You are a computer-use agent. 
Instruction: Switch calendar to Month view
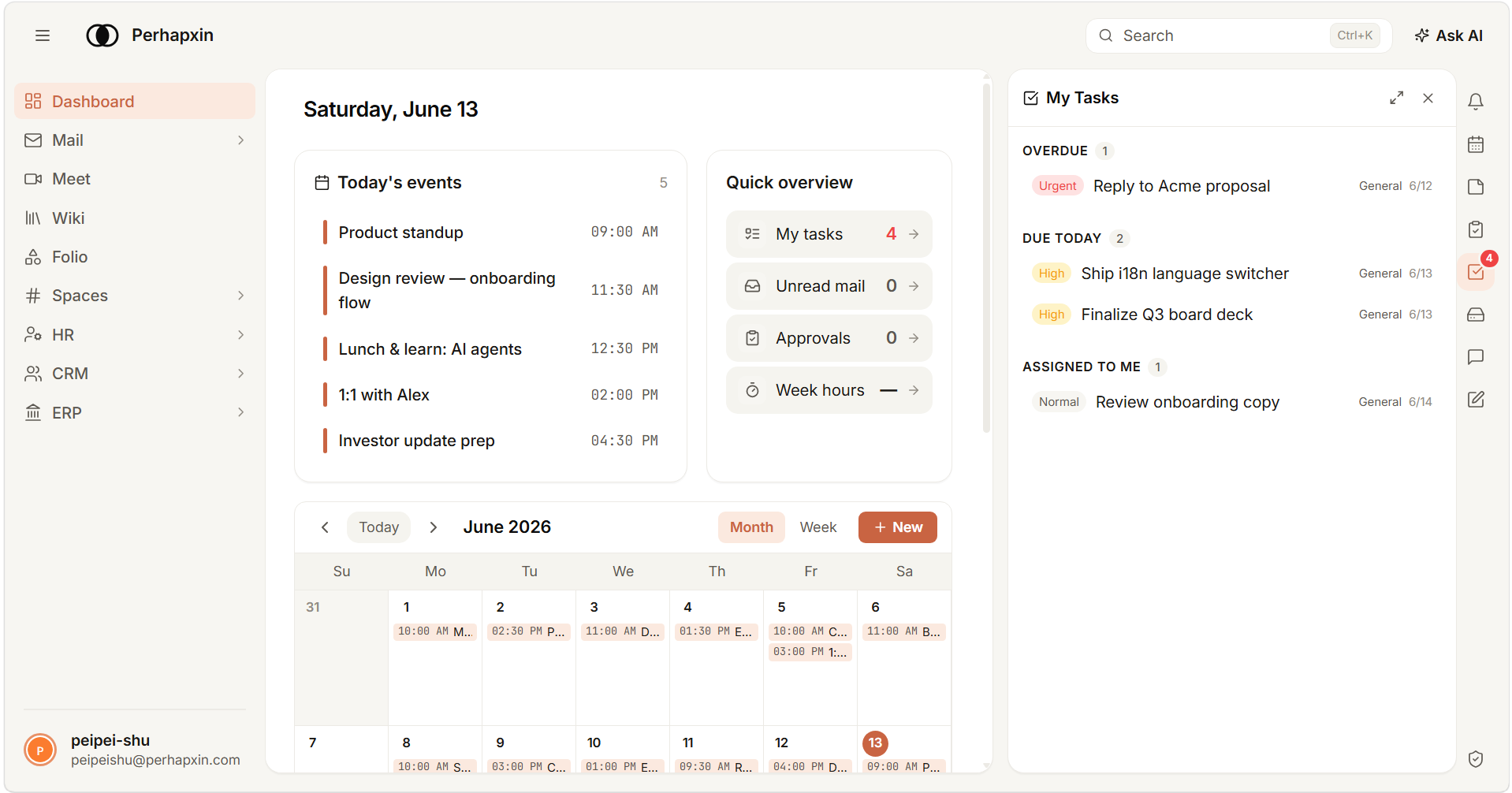[751, 527]
